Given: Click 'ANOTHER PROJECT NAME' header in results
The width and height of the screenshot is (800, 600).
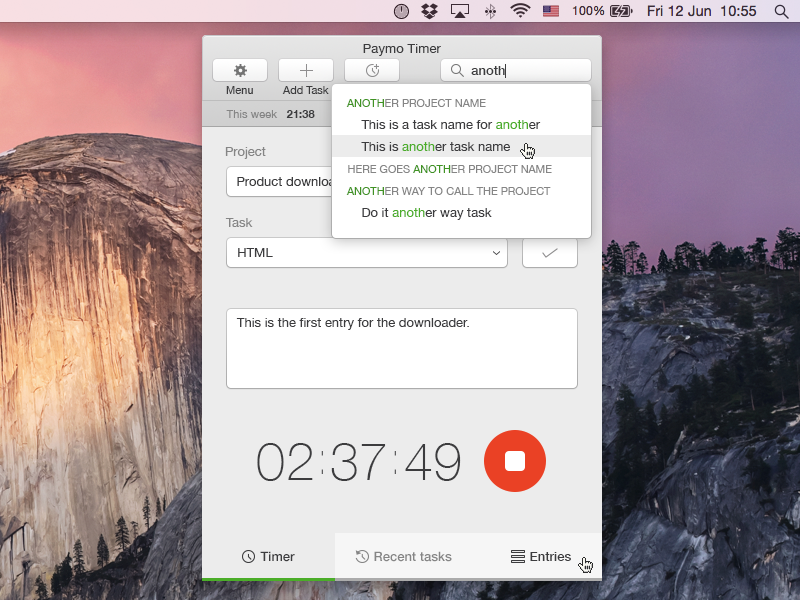Looking at the screenshot, I should (x=416, y=103).
